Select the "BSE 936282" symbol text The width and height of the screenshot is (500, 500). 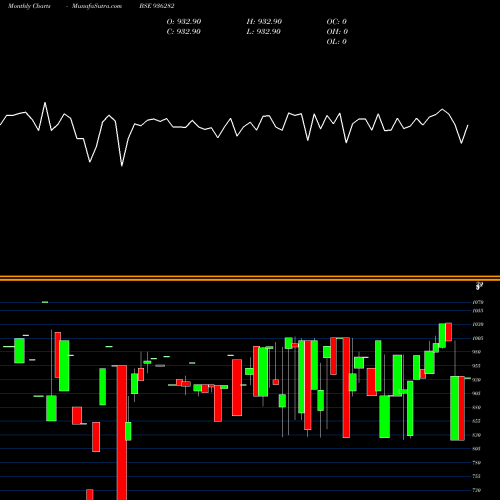point(157,6)
